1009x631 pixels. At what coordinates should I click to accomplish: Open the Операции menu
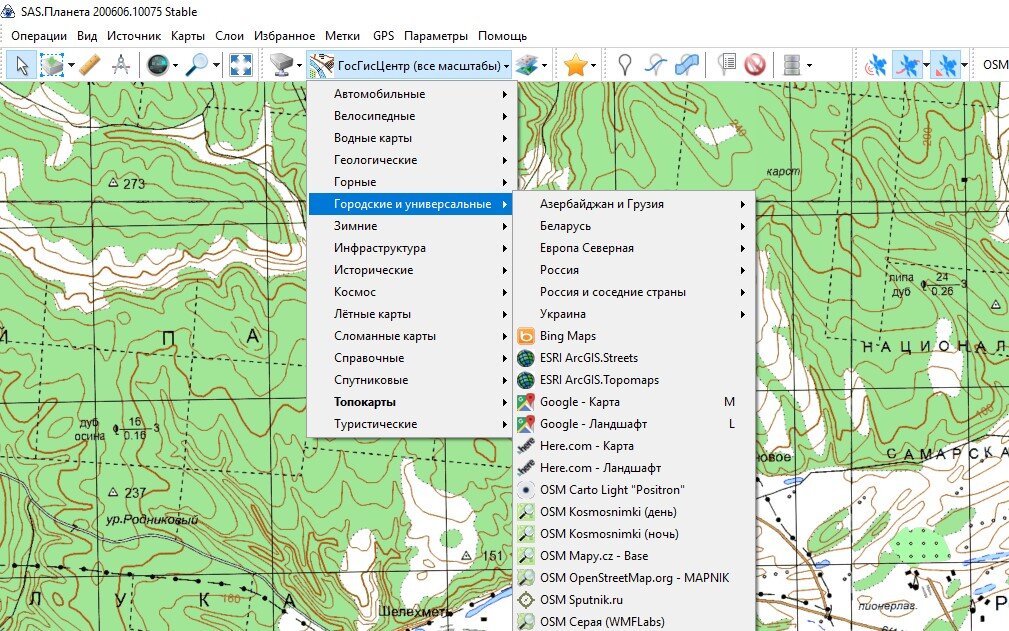click(39, 36)
